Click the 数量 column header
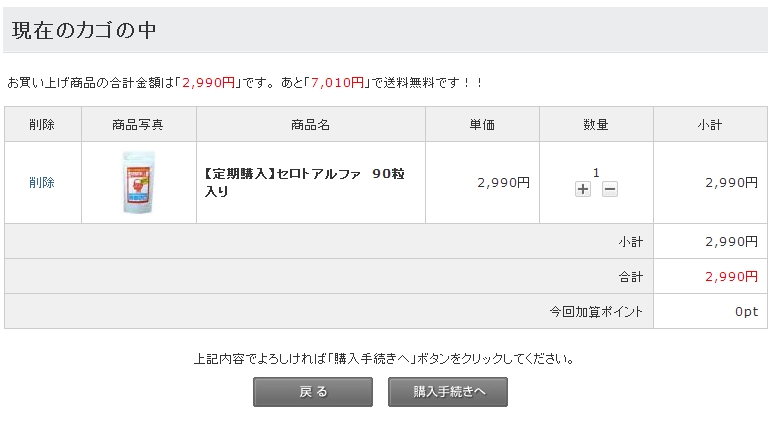 pos(596,125)
